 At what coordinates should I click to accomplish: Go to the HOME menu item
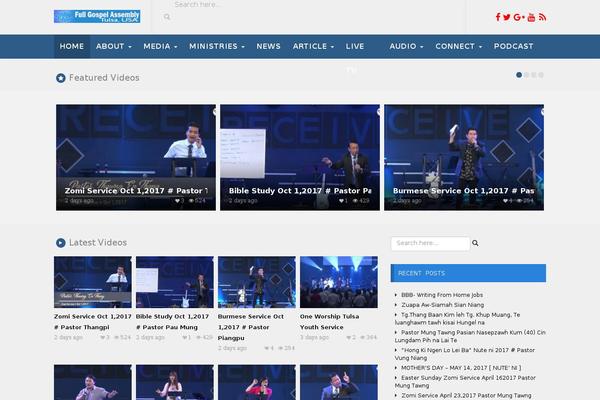[72, 46]
